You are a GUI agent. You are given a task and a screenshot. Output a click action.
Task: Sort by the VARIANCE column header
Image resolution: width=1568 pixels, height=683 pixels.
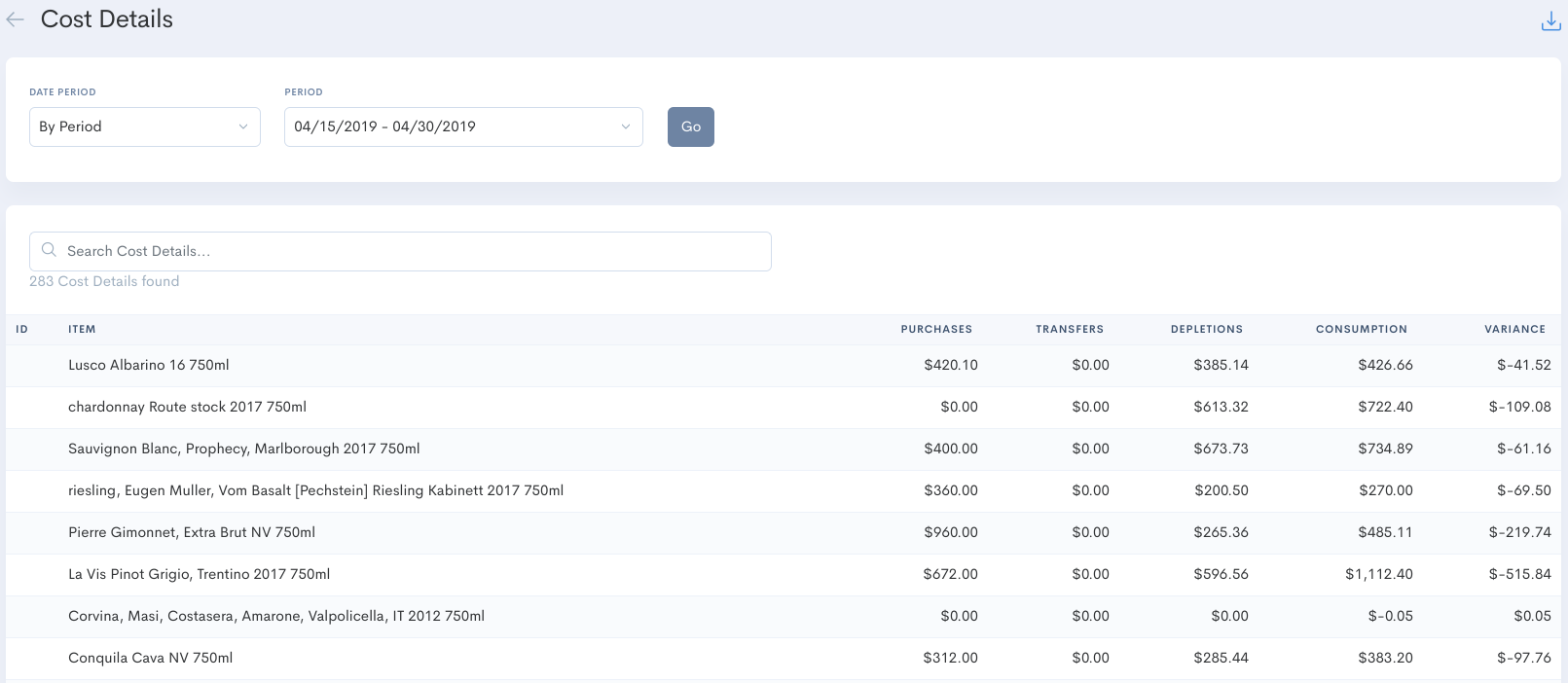[x=1515, y=329]
